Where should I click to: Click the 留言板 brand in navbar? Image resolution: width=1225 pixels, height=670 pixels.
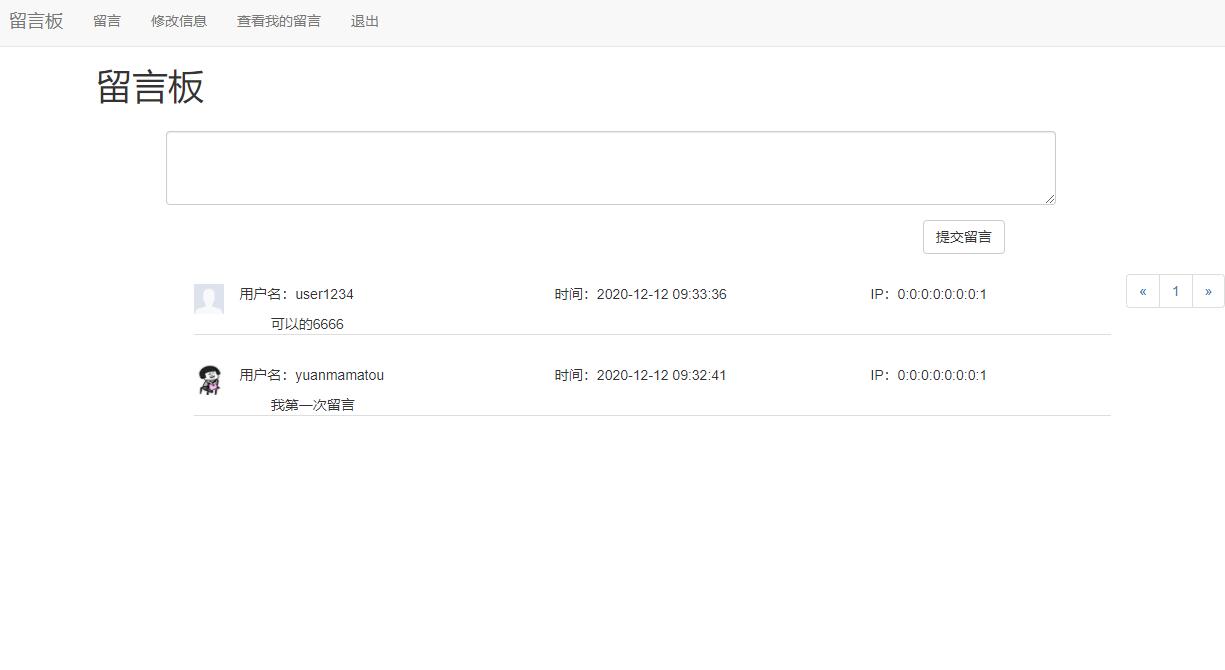coord(36,21)
